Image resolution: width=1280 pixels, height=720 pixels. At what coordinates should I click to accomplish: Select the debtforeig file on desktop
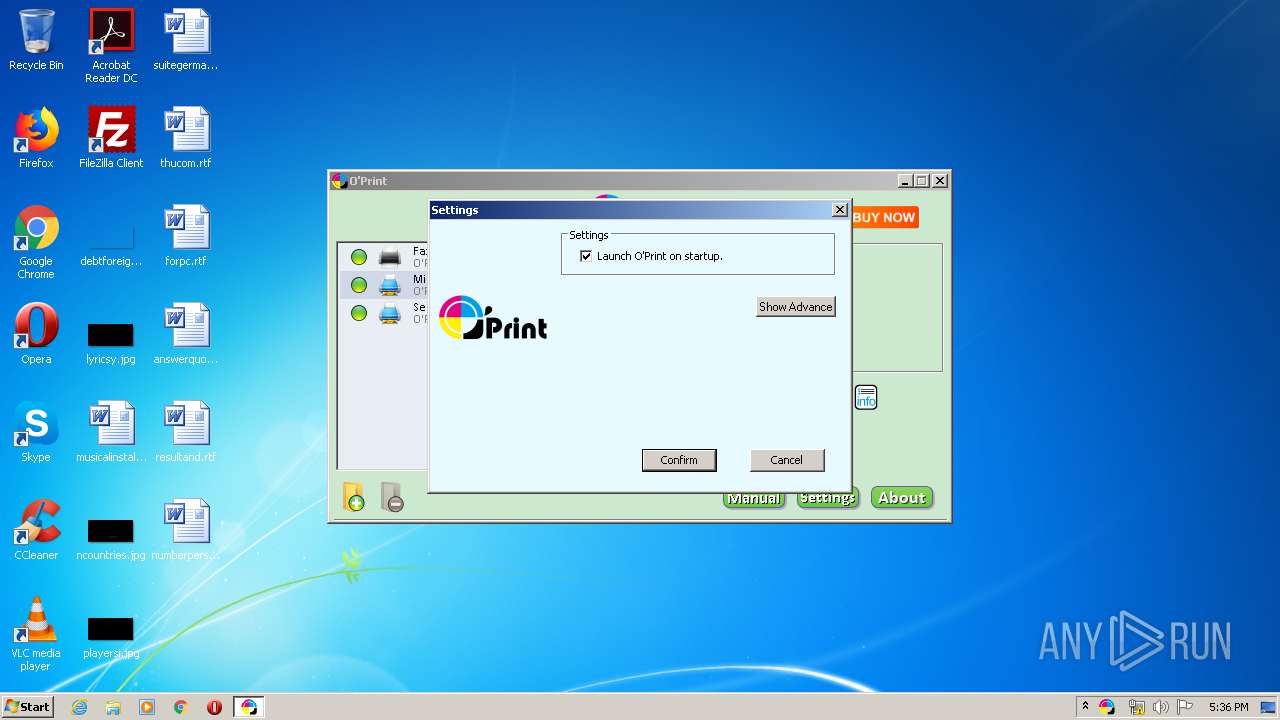pos(111,242)
